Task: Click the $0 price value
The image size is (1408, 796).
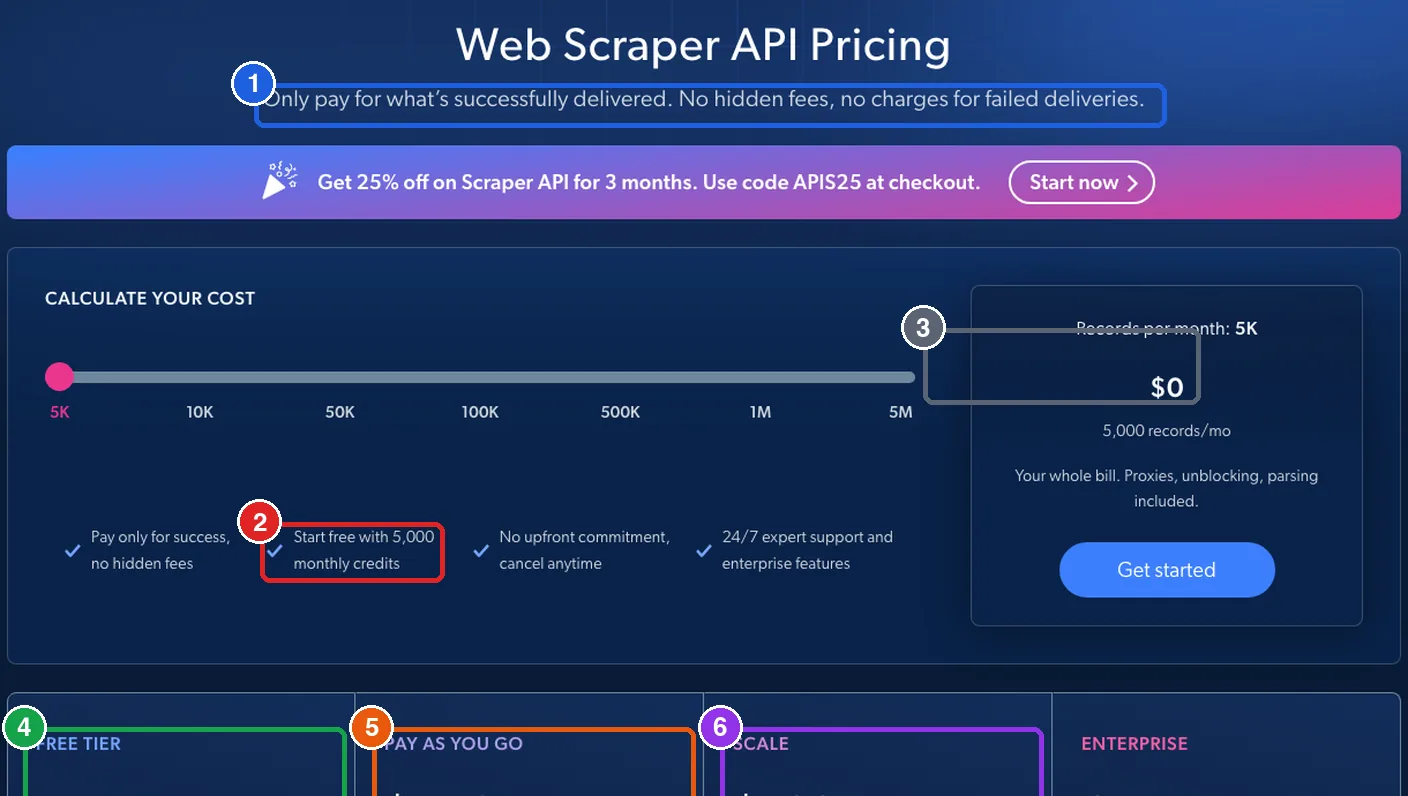Action: coord(1167,387)
